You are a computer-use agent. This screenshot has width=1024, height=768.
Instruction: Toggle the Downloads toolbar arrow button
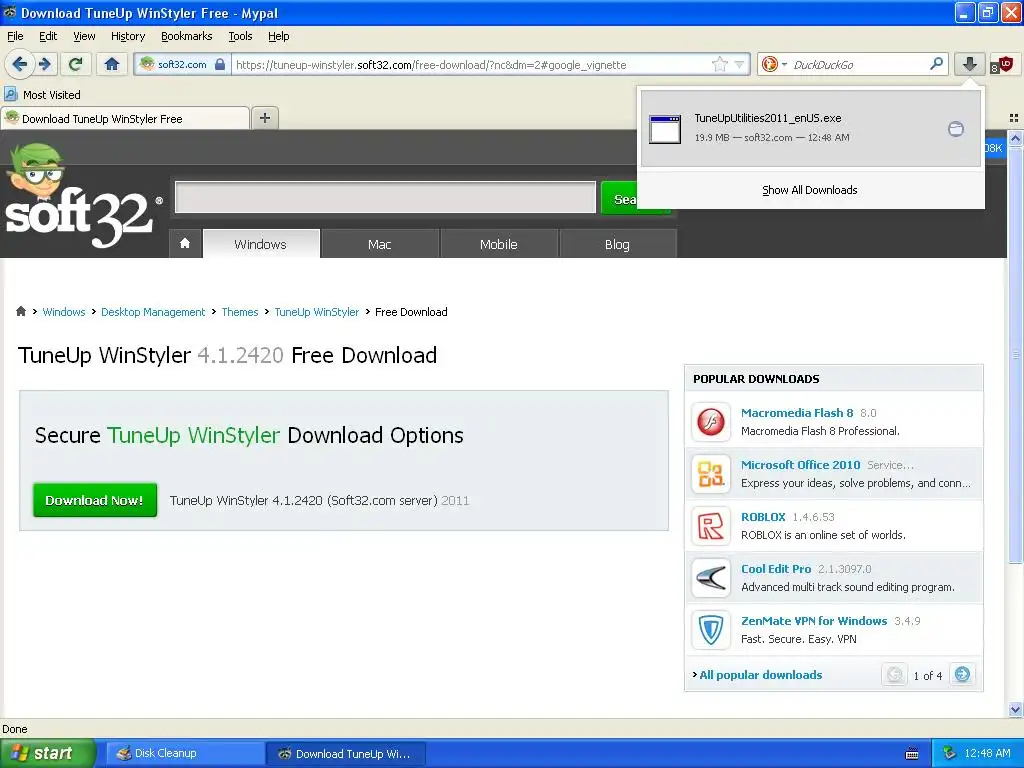(969, 64)
